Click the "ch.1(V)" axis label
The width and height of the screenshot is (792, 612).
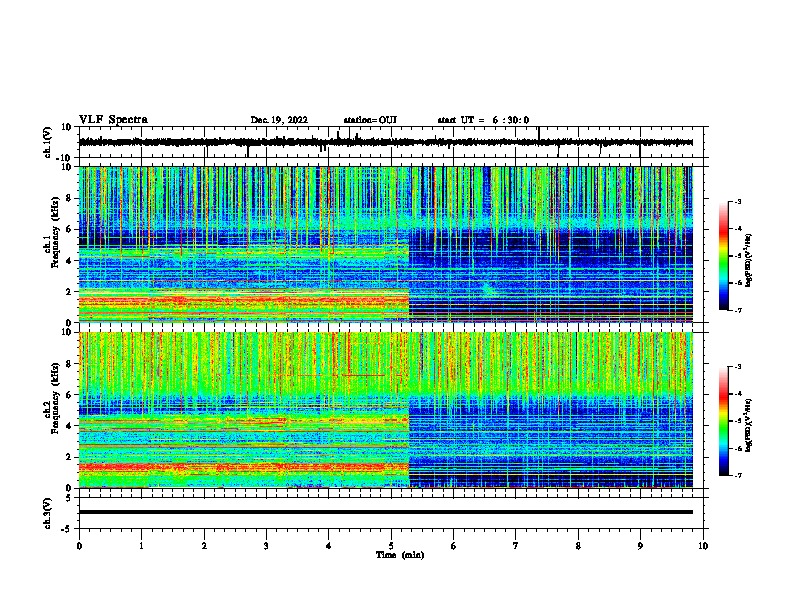point(48,142)
